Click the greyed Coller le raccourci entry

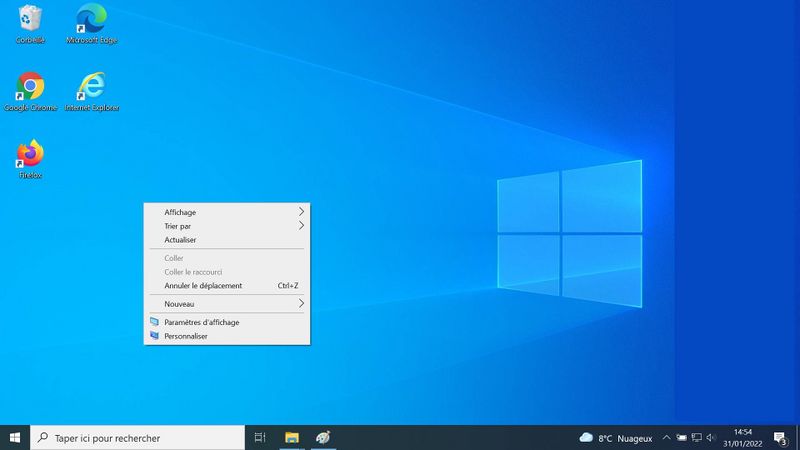227,272
